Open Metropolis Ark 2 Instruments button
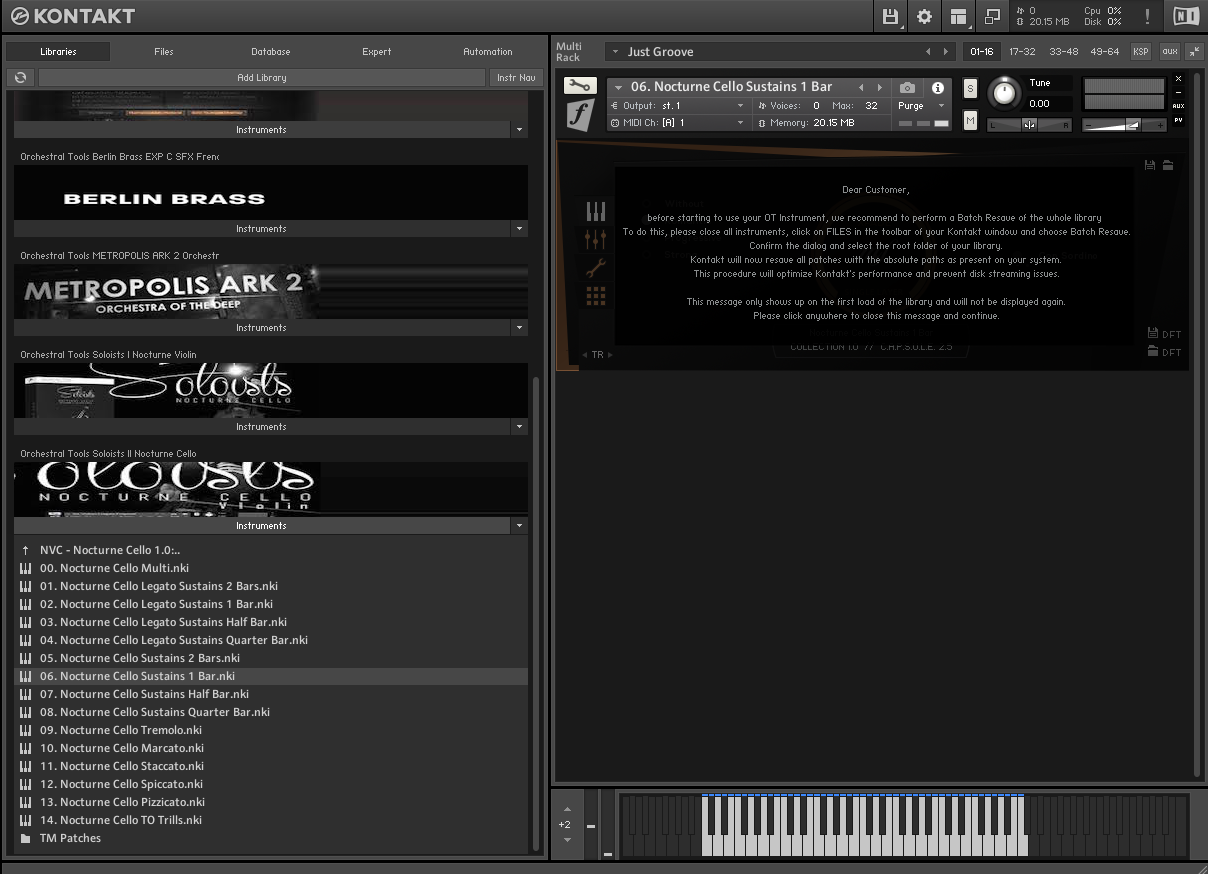Viewport: 1208px width, 874px height. tap(261, 328)
